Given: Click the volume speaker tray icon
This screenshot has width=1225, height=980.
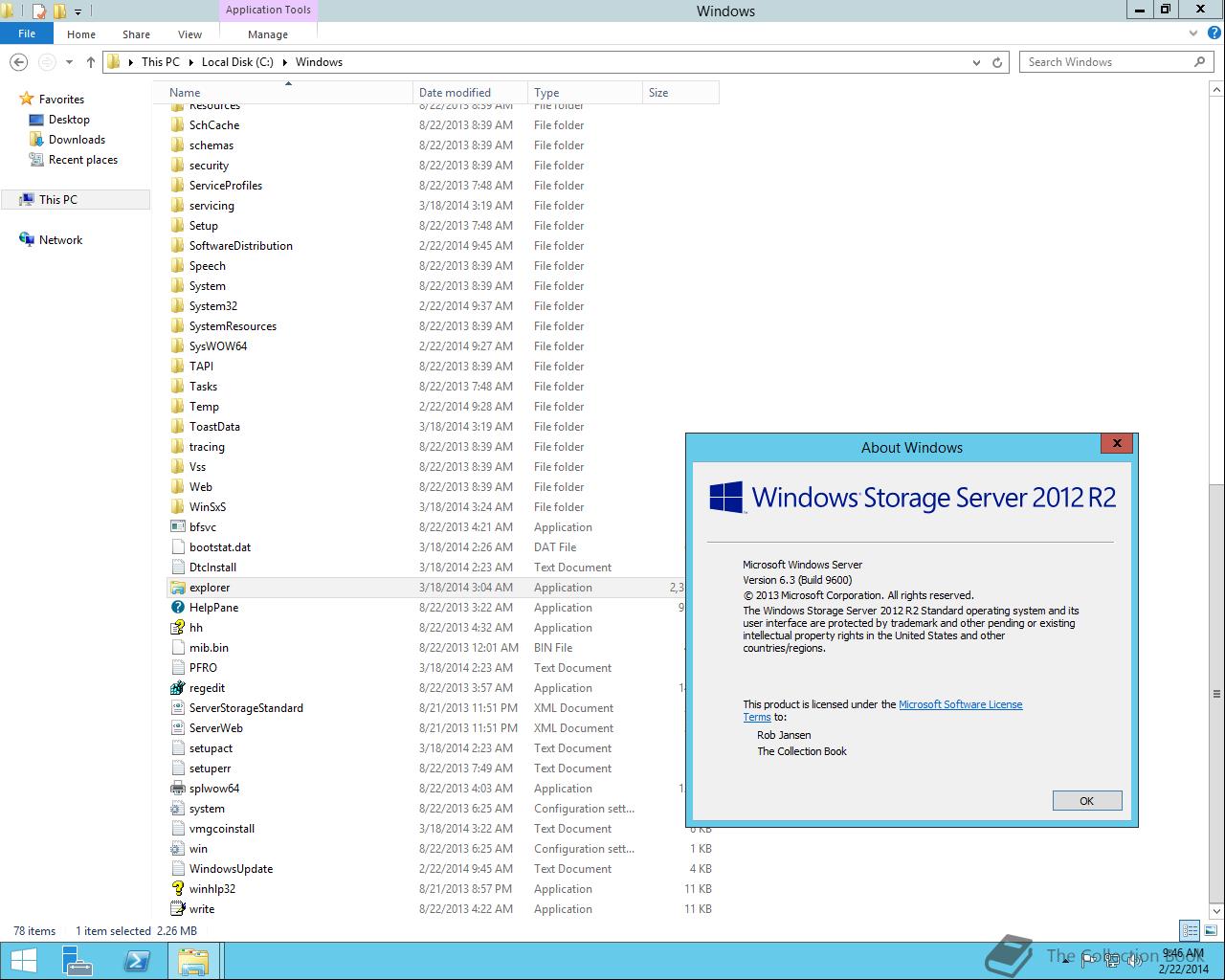Looking at the screenshot, I should (1135, 961).
